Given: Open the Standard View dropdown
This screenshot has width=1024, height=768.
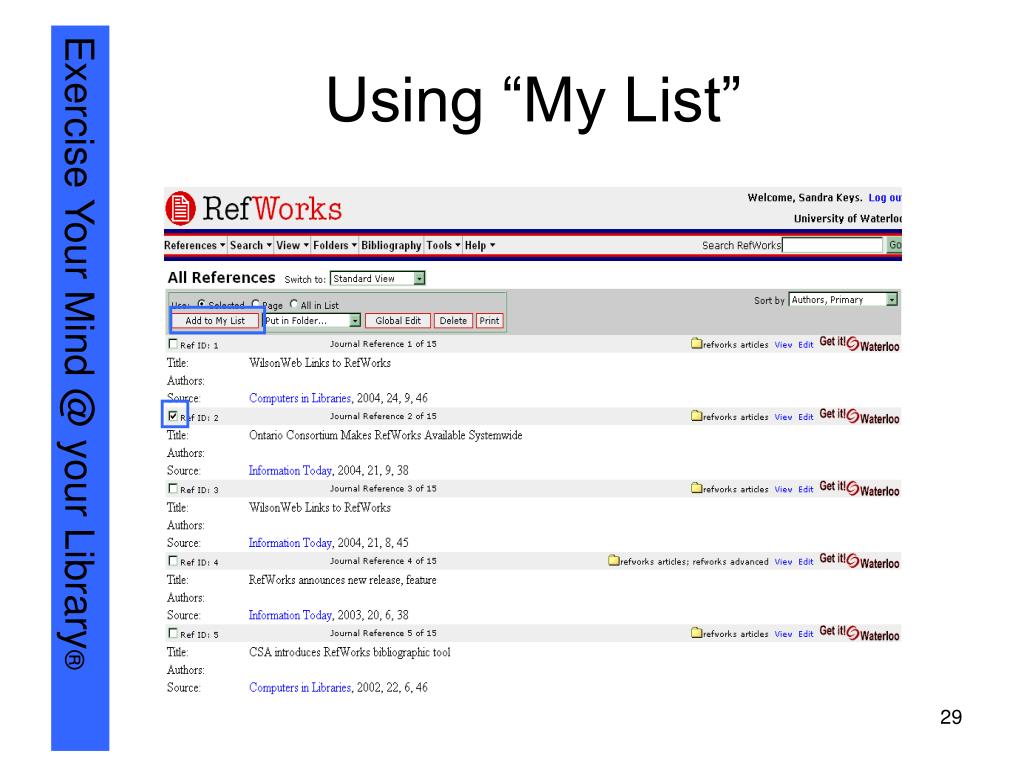Looking at the screenshot, I should point(377,278).
